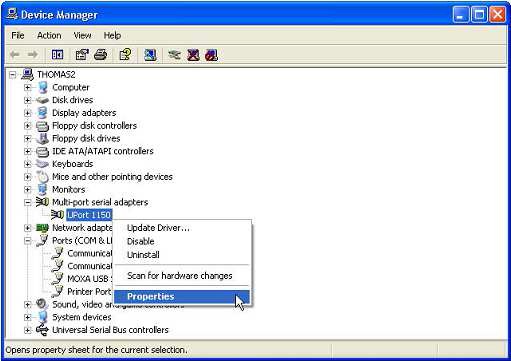
Task: Select the MOXA USB serial port entry
Action: tap(90, 279)
